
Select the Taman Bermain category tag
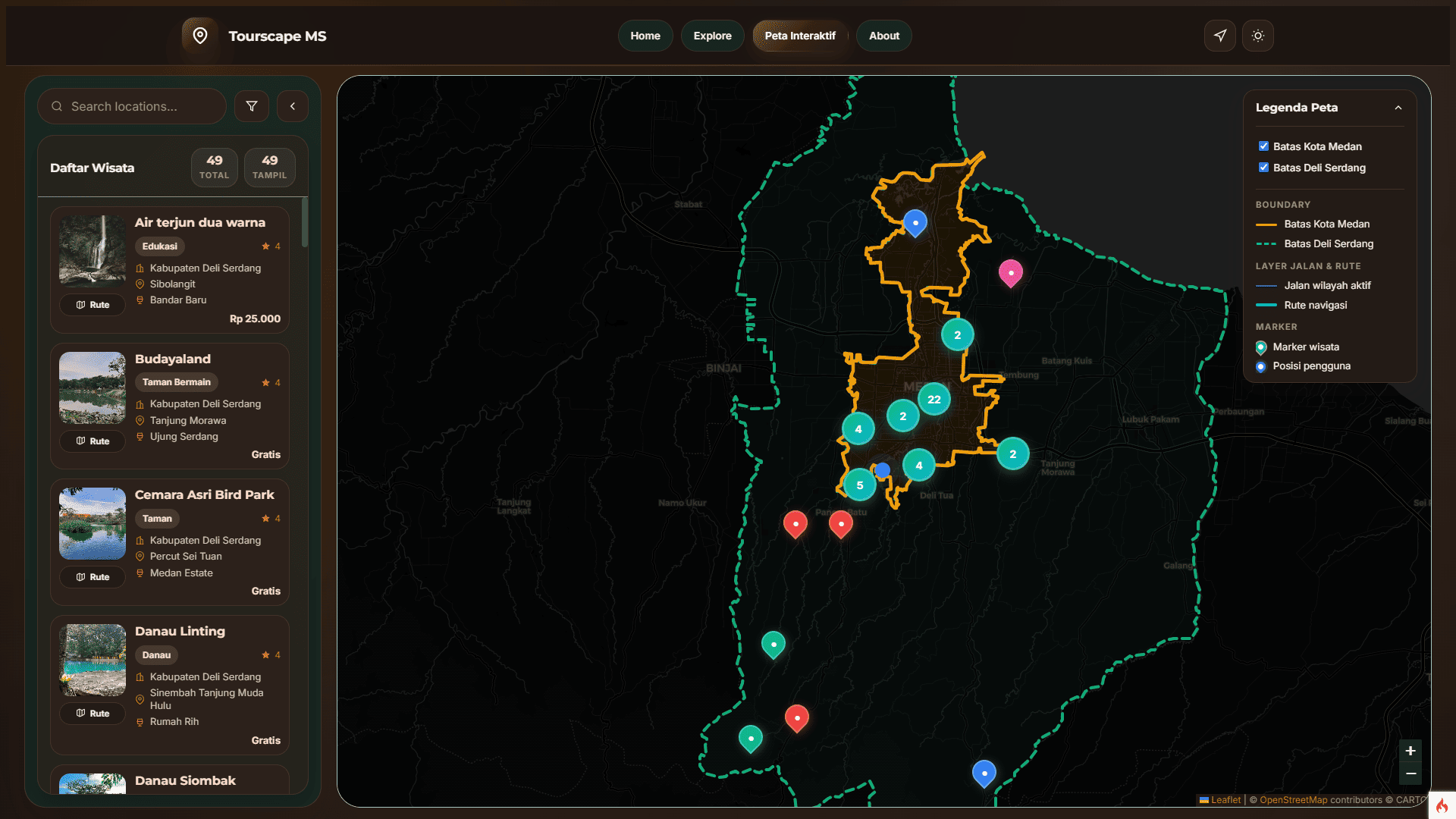tap(177, 382)
